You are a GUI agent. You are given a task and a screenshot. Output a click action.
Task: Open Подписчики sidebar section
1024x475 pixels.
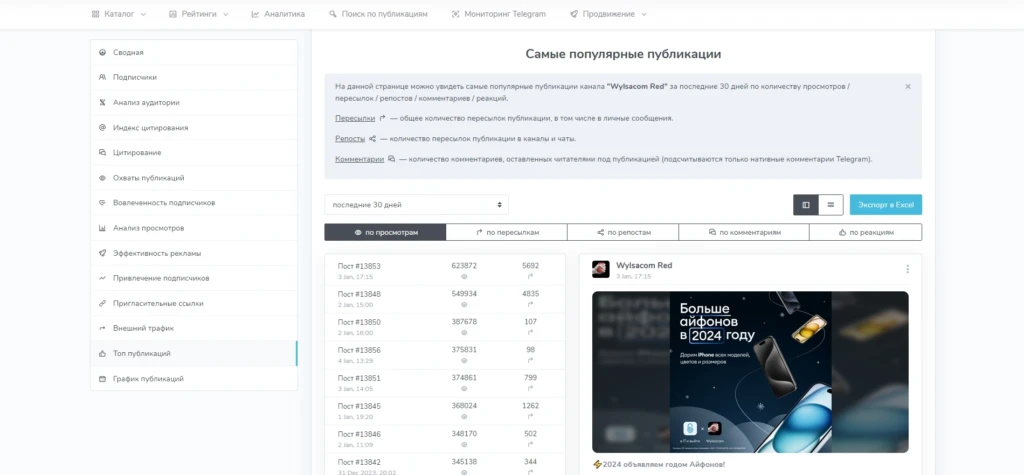(193, 77)
